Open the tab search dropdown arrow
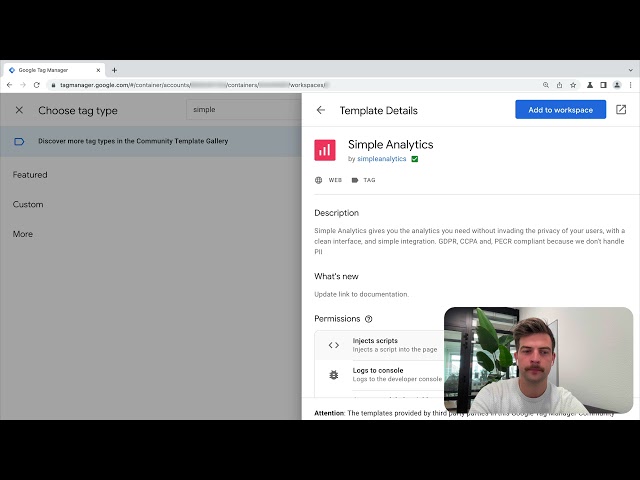The height and width of the screenshot is (480, 640). coord(631,70)
